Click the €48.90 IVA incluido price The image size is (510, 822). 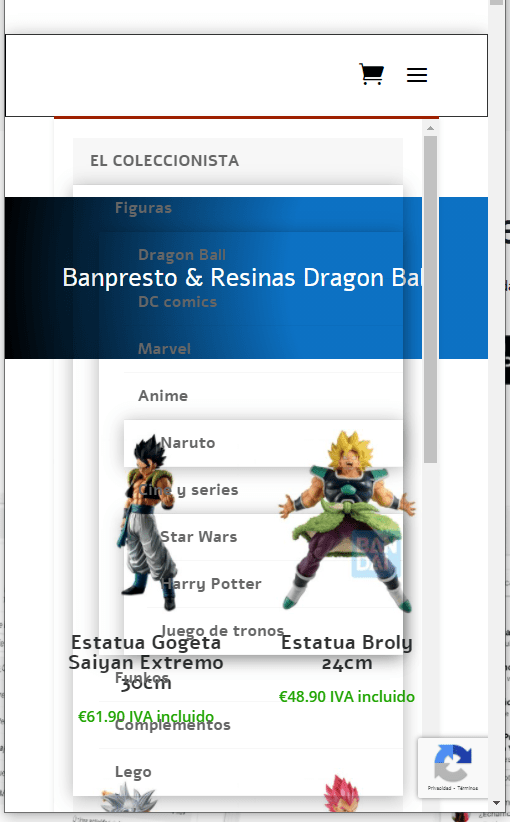[346, 696]
